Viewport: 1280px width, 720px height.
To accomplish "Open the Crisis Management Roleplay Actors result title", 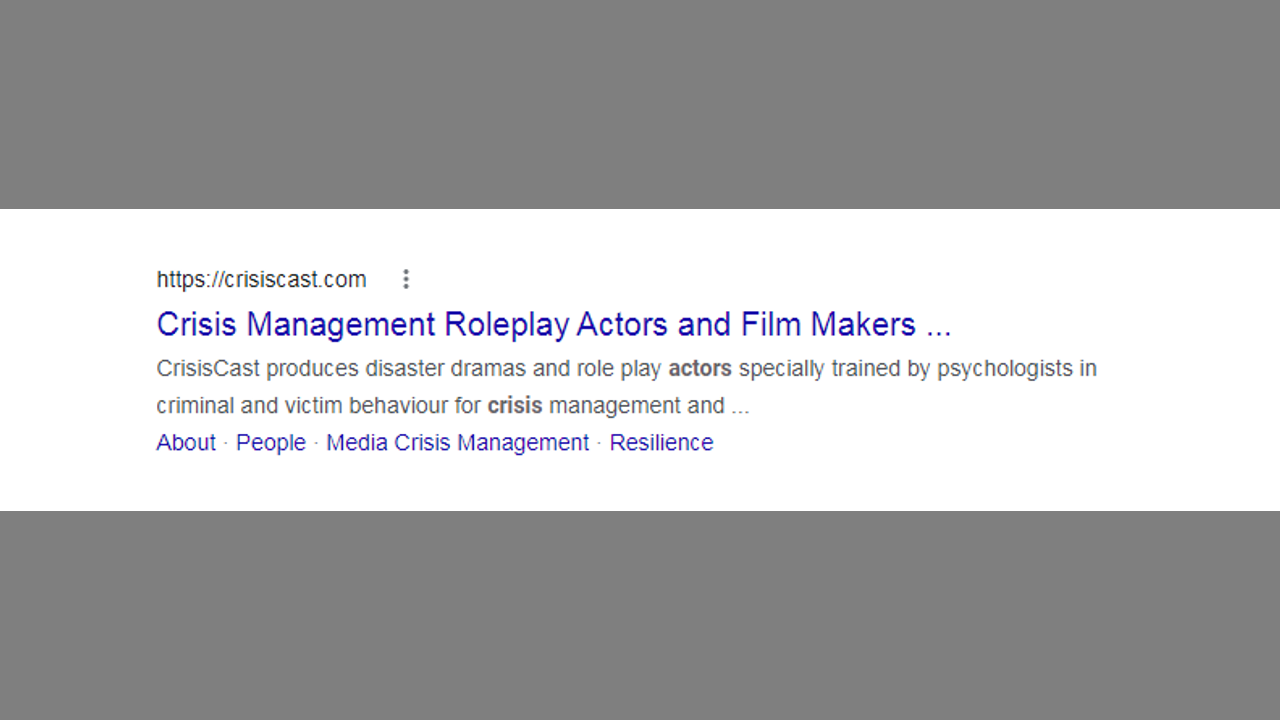I will pos(553,325).
